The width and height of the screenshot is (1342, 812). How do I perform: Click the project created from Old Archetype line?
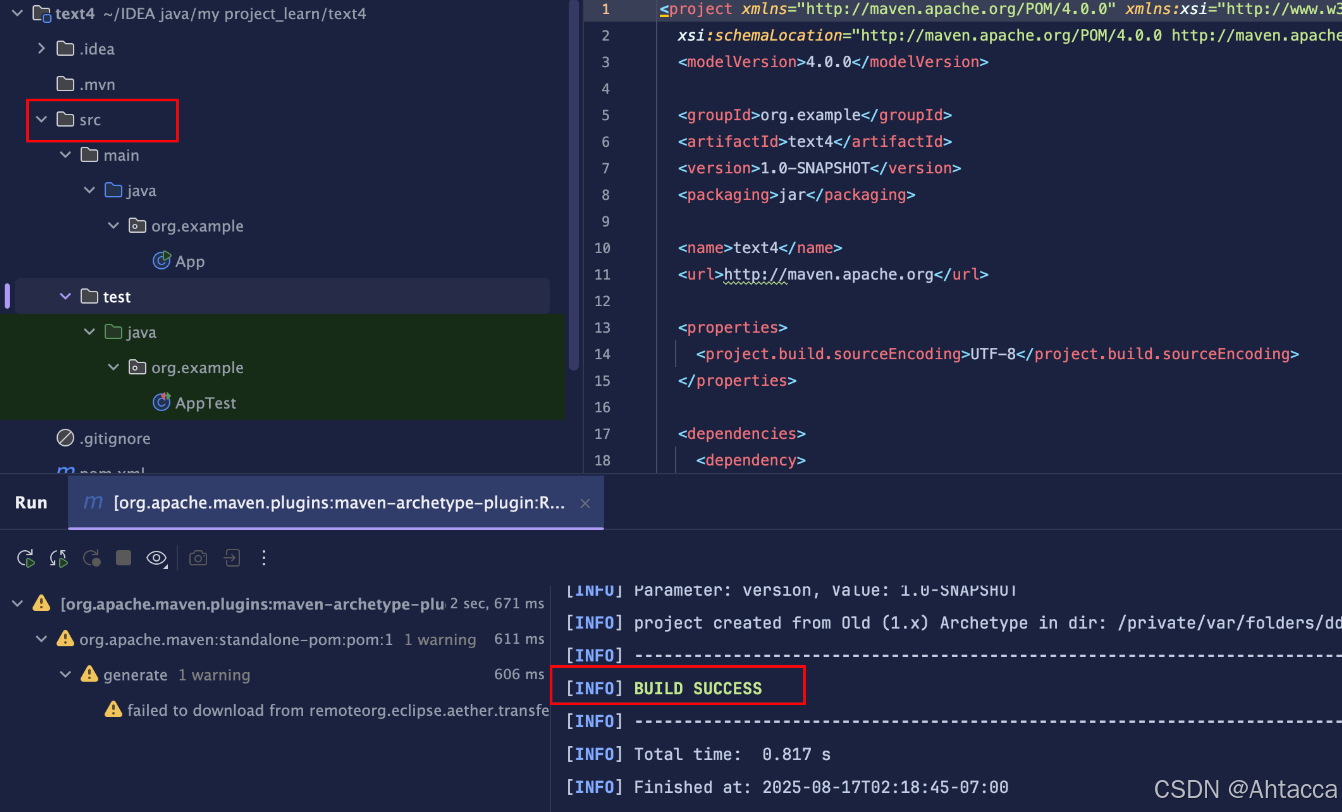954,623
